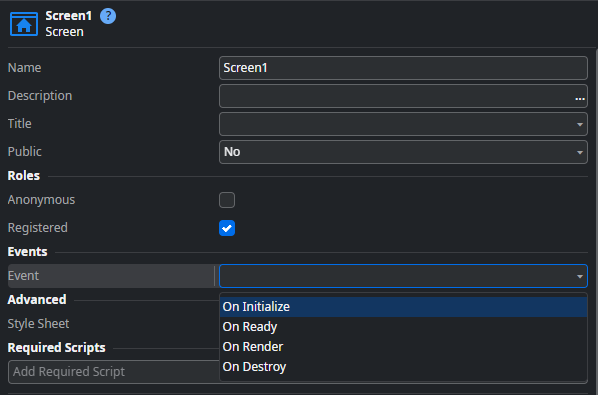This screenshot has height=395, width=598.
Task: Open the Public dropdown showing No
Action: [x=403, y=152]
